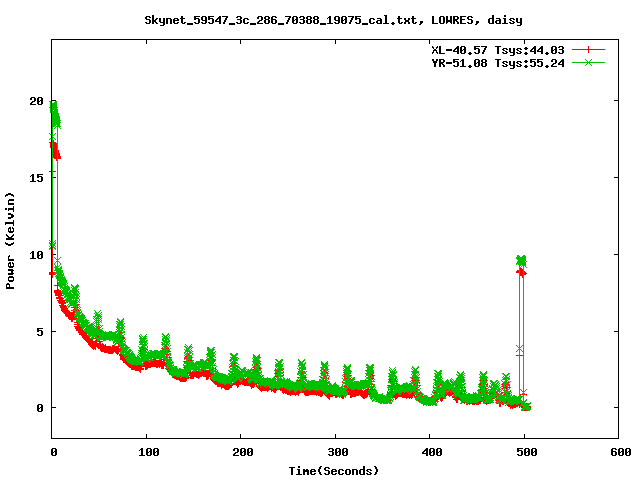Click the green YR legend line sample
This screenshot has width=640, height=480.
tap(588, 63)
